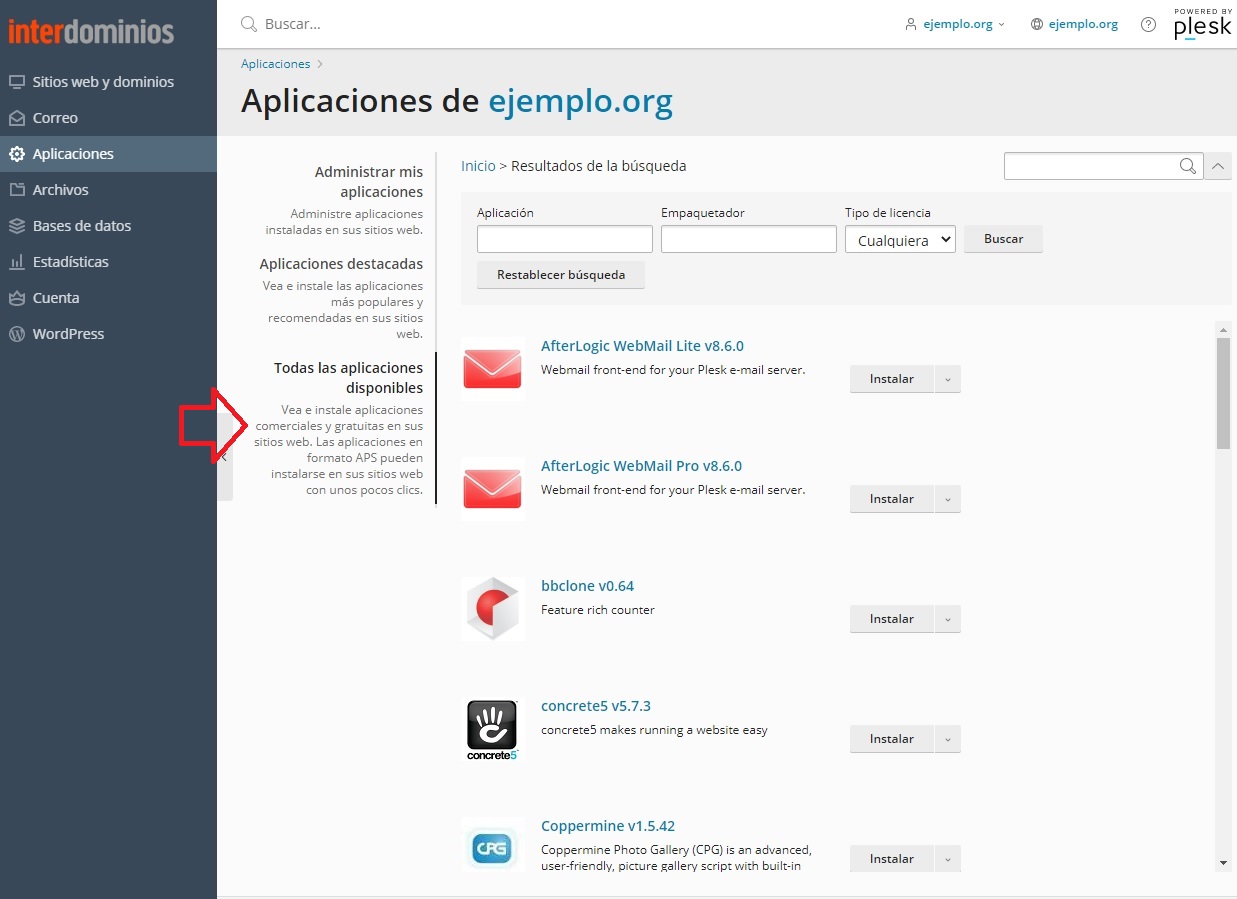Click the application list vertical scrollbar
The height and width of the screenshot is (899, 1237).
click(x=1223, y=595)
